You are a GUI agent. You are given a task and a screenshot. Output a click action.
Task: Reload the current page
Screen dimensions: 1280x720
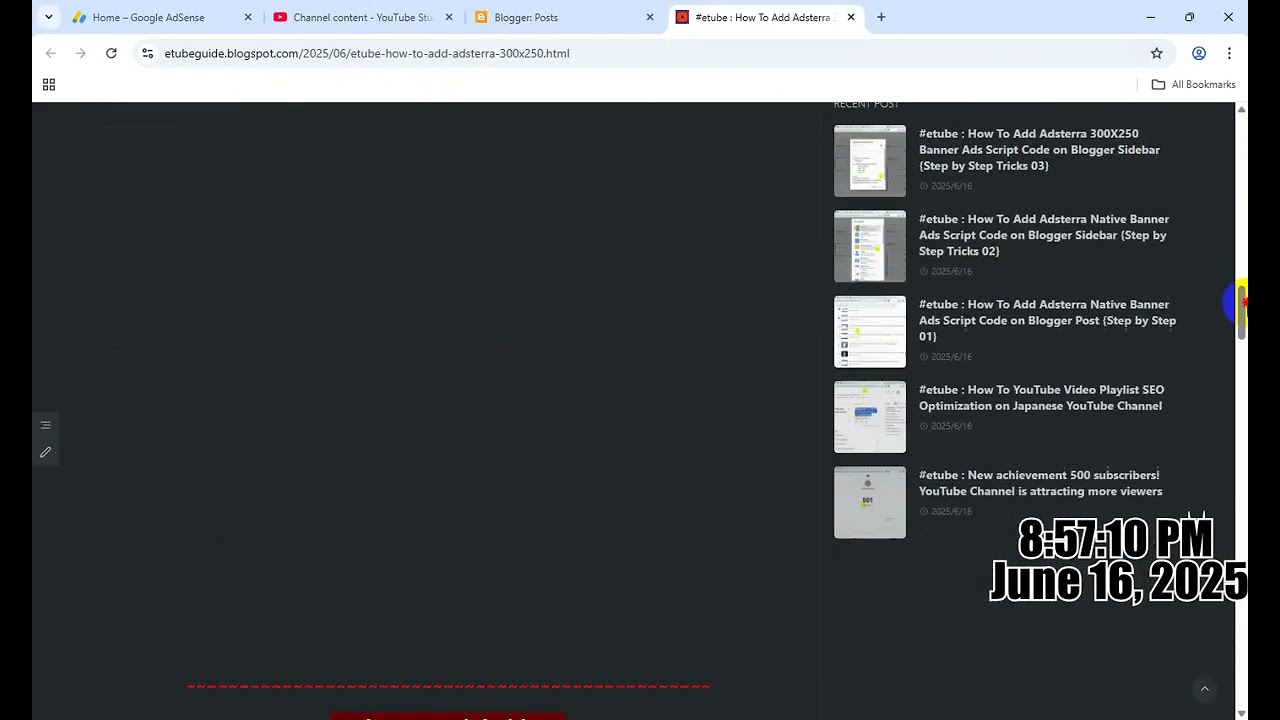[x=111, y=53]
